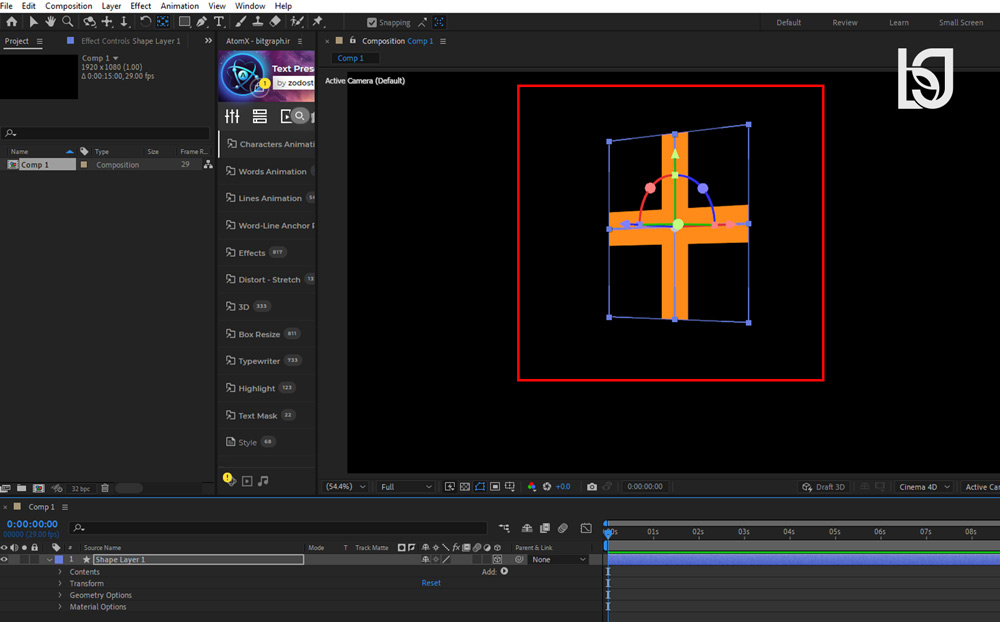This screenshot has height=622, width=1000.
Task: Open Show Channel color management icon
Action: (x=532, y=487)
